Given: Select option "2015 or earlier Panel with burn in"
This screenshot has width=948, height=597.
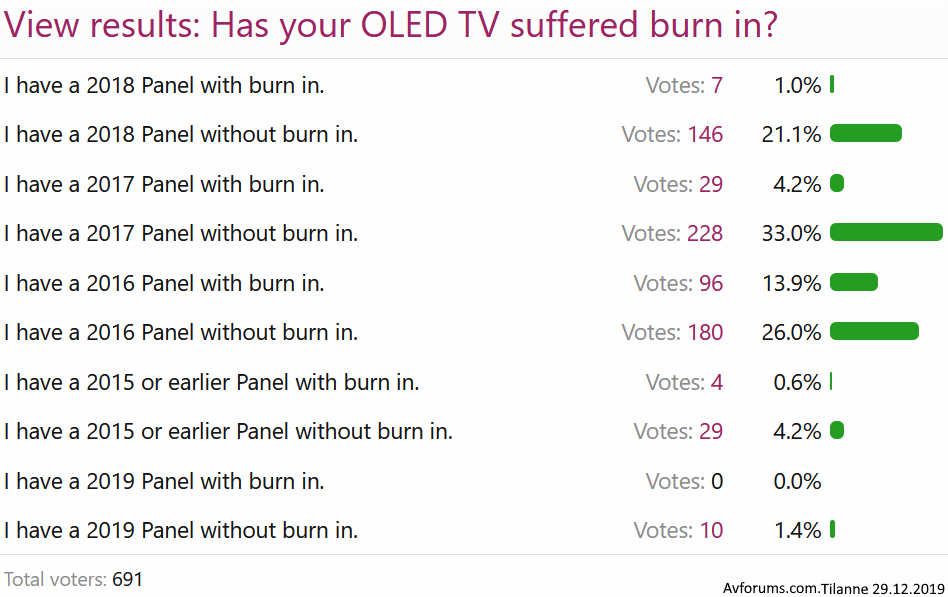Looking at the screenshot, I should click(211, 383).
